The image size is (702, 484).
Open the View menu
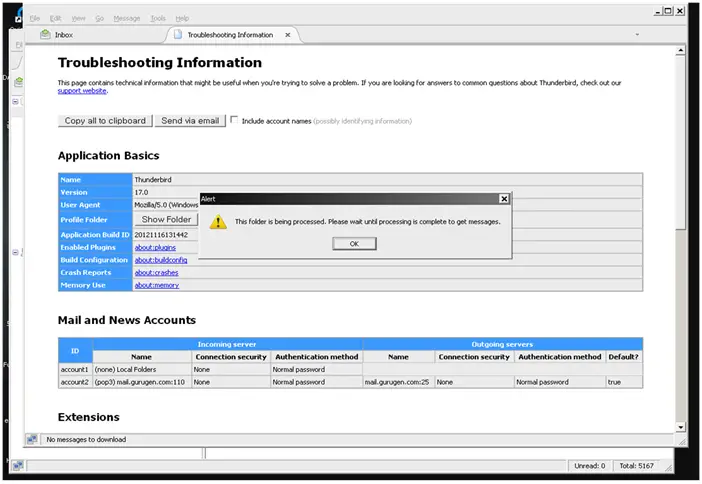[78, 18]
